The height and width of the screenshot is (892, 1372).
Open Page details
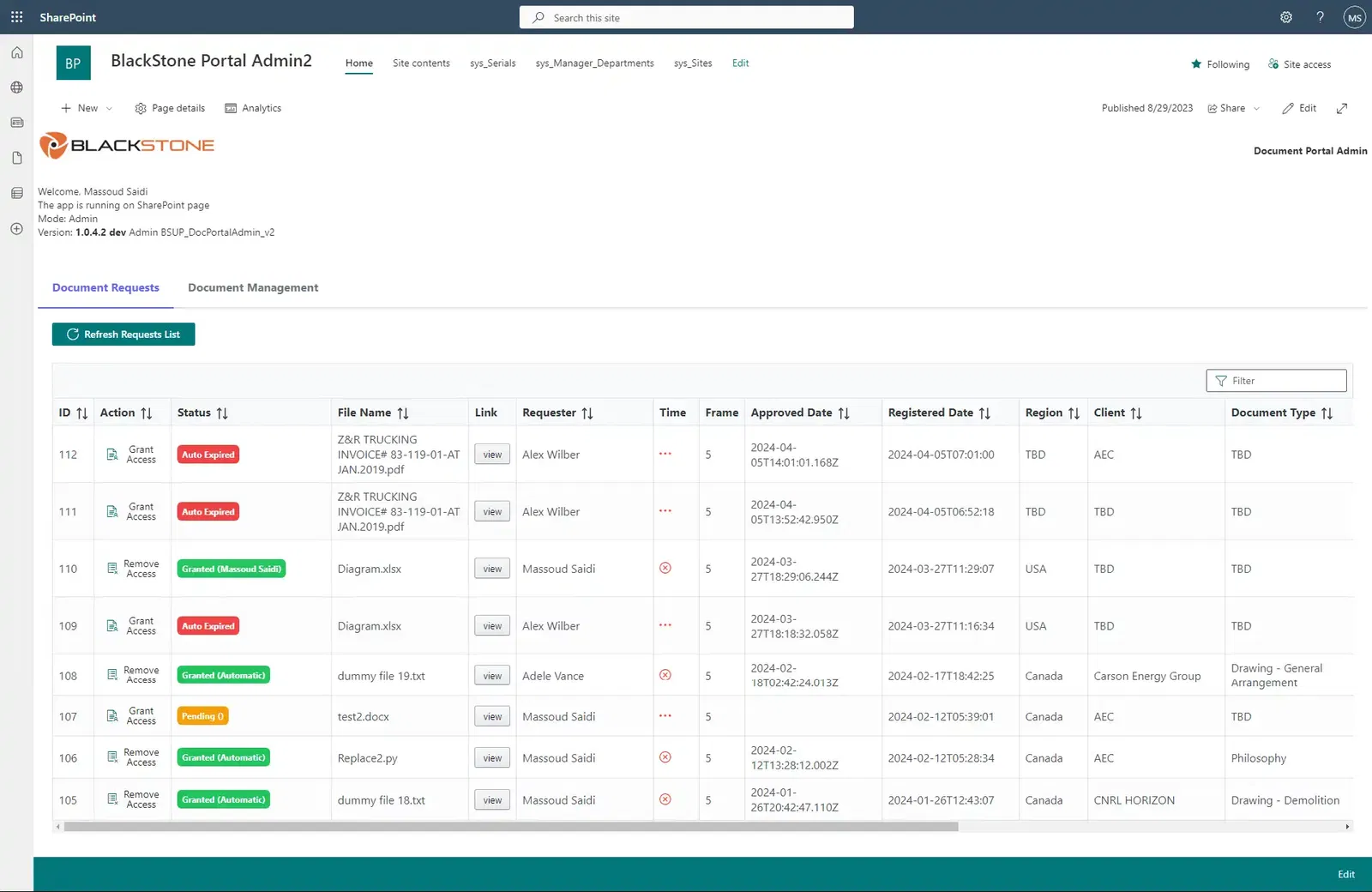pyautogui.click(x=170, y=108)
